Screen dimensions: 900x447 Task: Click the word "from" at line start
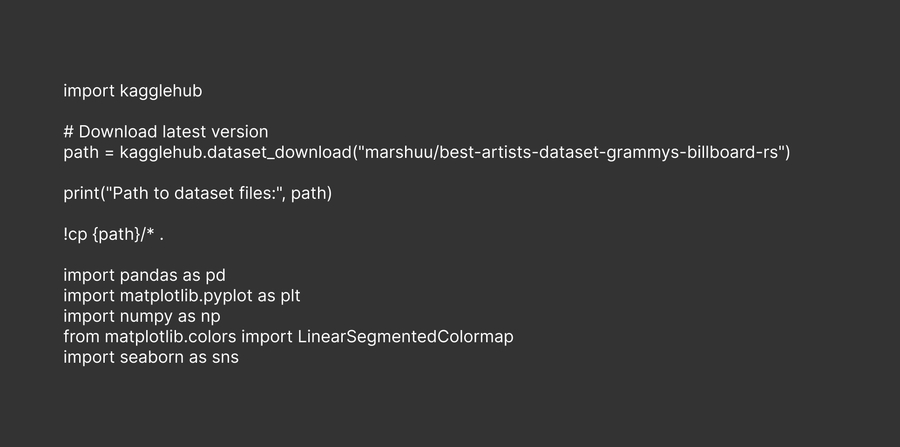pyautogui.click(x=81, y=337)
